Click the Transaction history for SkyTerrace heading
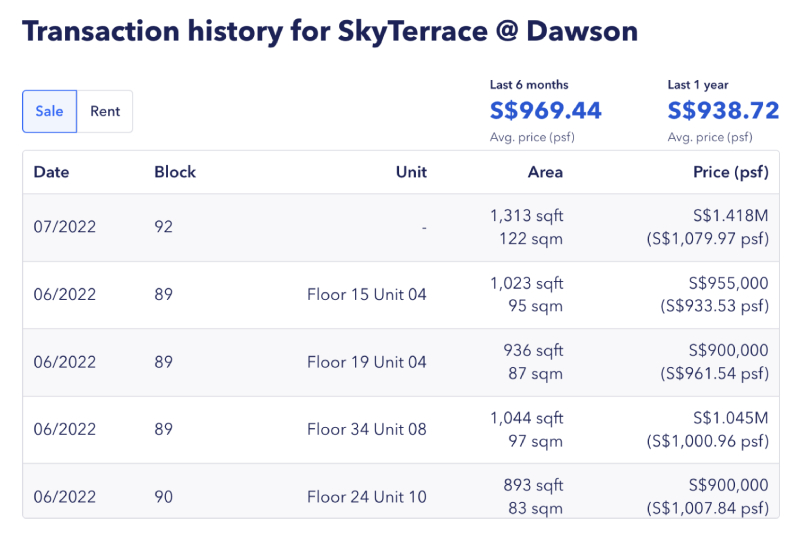 330,31
